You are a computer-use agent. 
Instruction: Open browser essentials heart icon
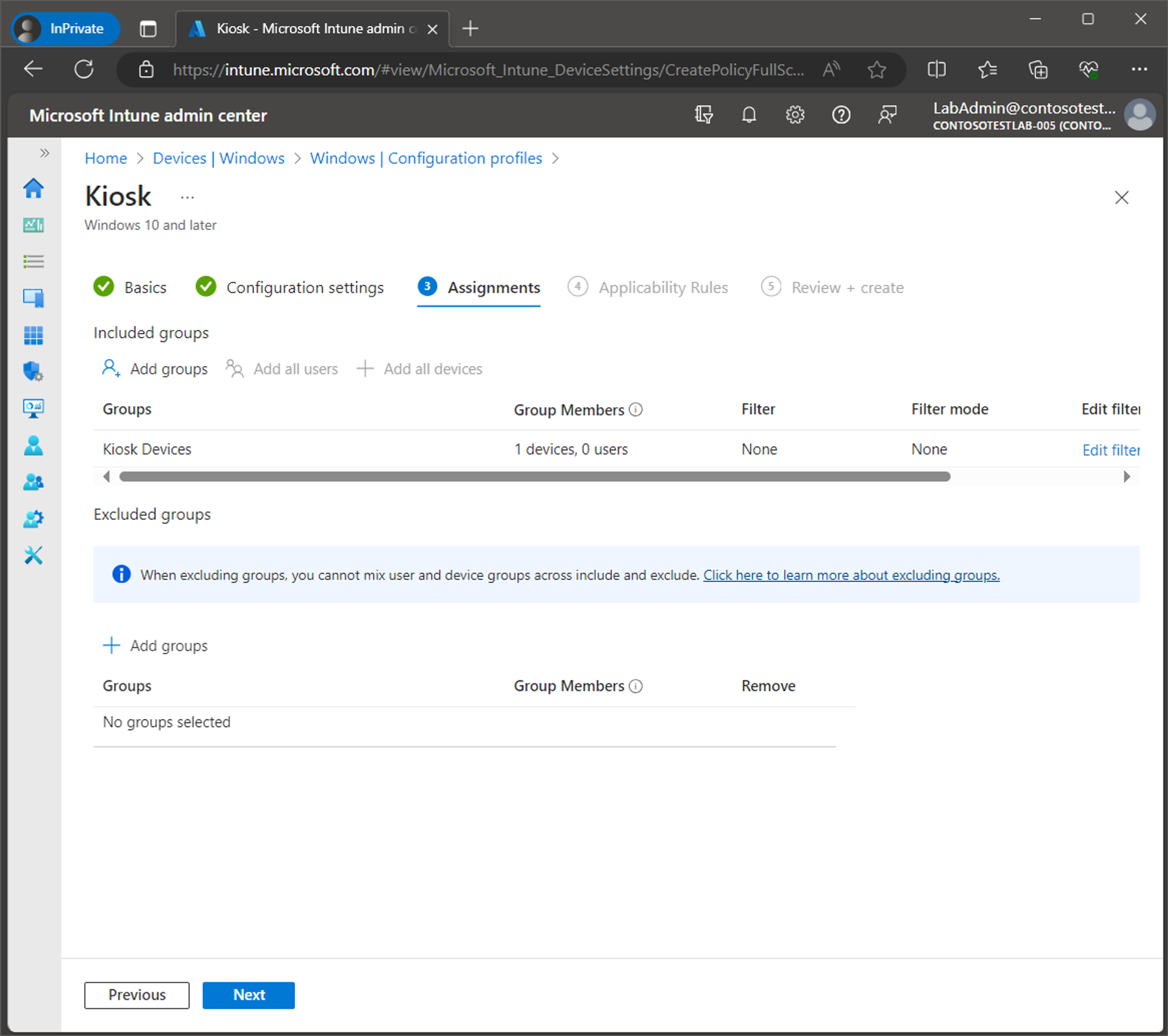coord(1089,69)
